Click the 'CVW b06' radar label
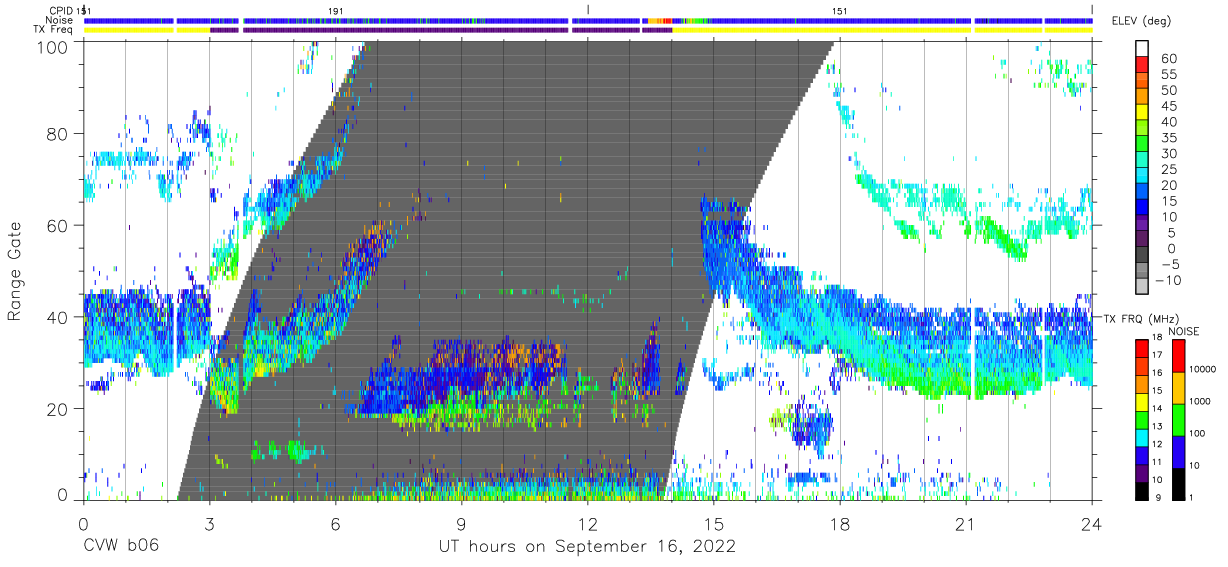 click(x=120, y=546)
